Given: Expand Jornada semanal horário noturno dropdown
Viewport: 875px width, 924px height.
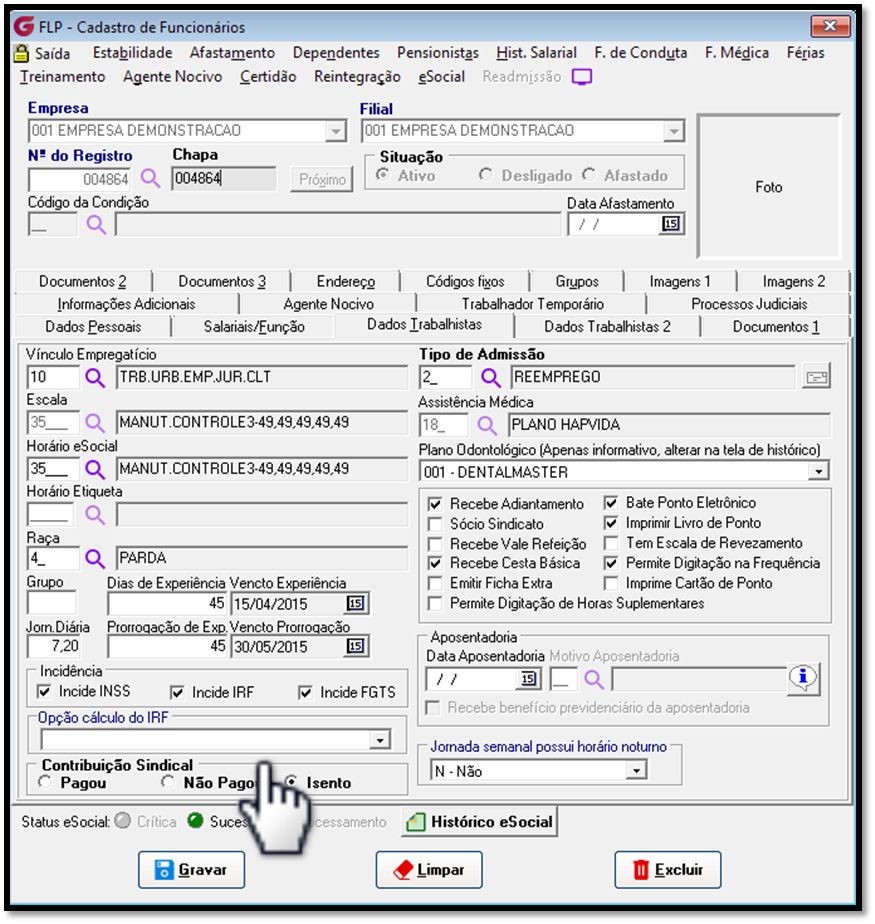Looking at the screenshot, I should click(636, 770).
